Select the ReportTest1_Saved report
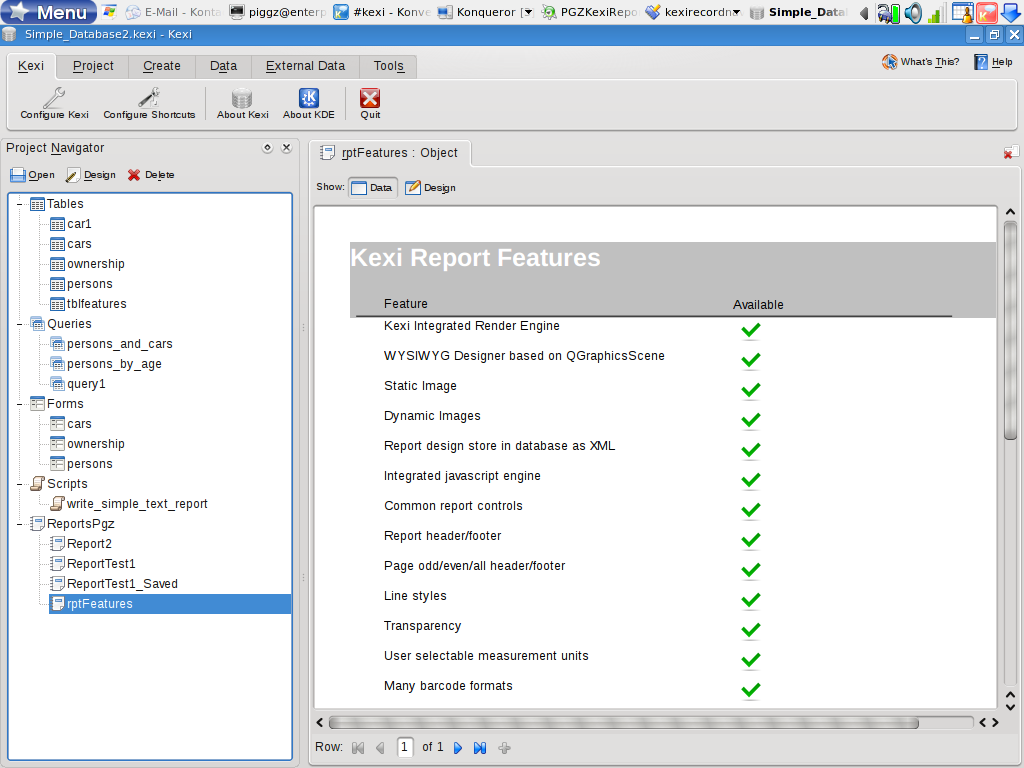Viewport: 1024px width, 768px height. (x=114, y=584)
